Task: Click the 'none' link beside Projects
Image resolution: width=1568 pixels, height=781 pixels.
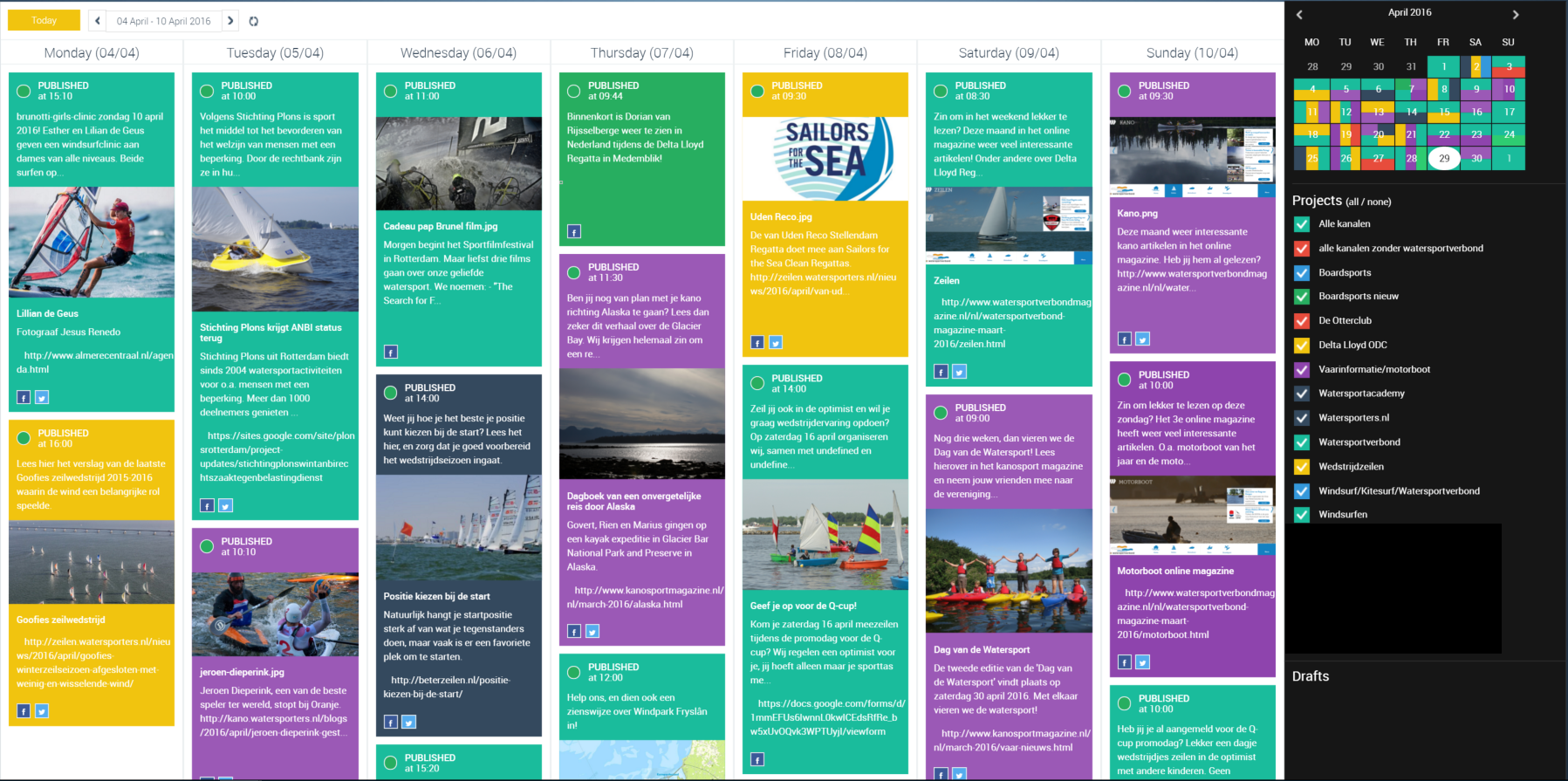Action: 1379,202
